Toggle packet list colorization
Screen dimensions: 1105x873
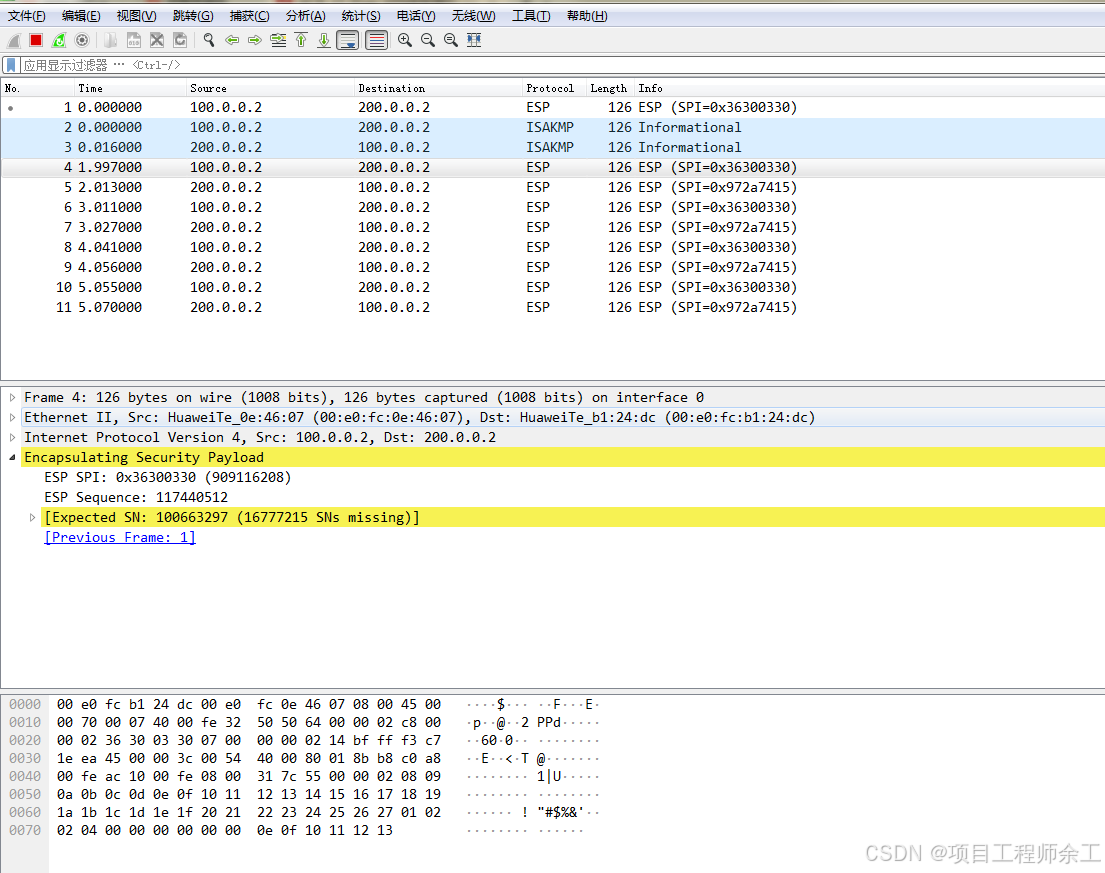click(x=377, y=40)
